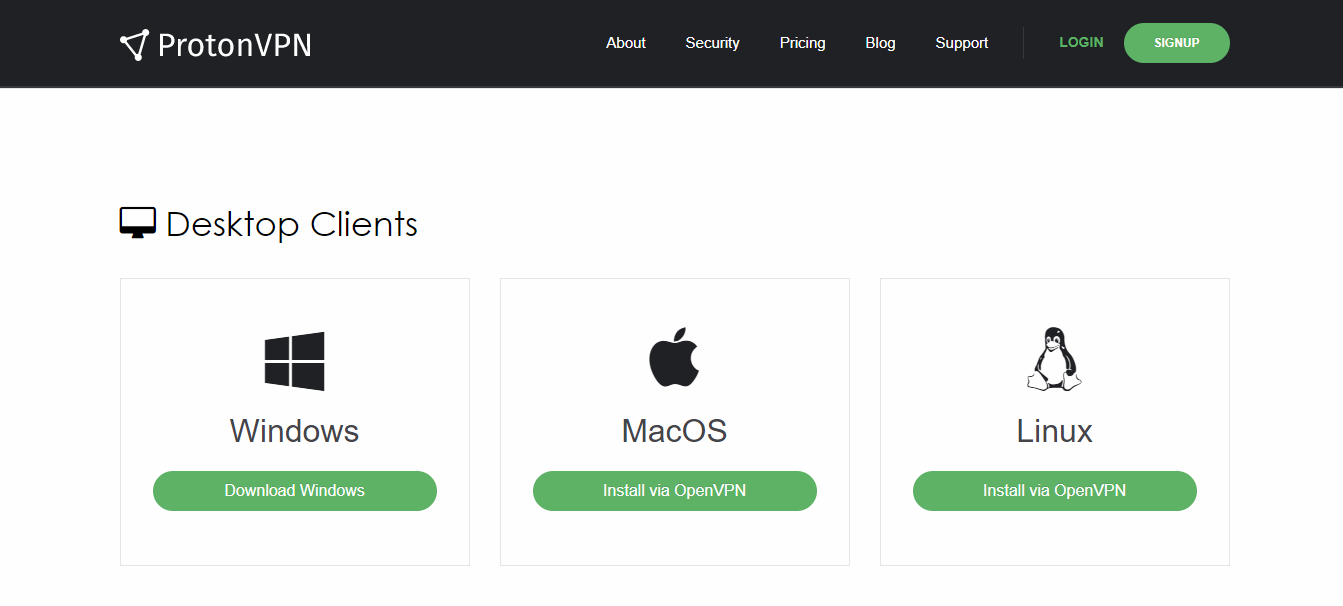Click the Linux Tux penguin icon
The height and width of the screenshot is (606, 1343).
1054,359
